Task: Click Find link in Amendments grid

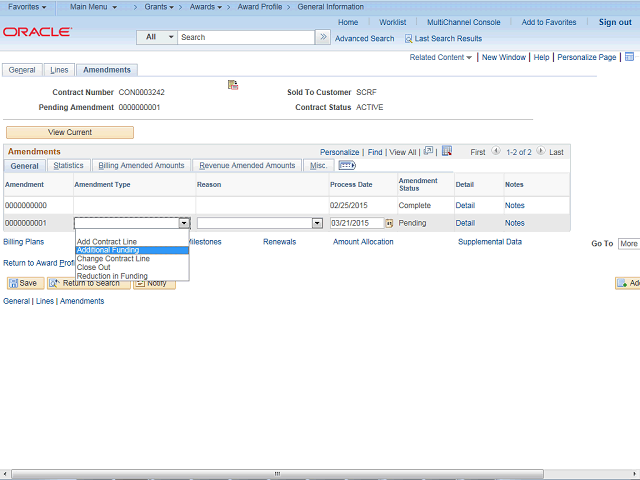Action: (x=375, y=152)
